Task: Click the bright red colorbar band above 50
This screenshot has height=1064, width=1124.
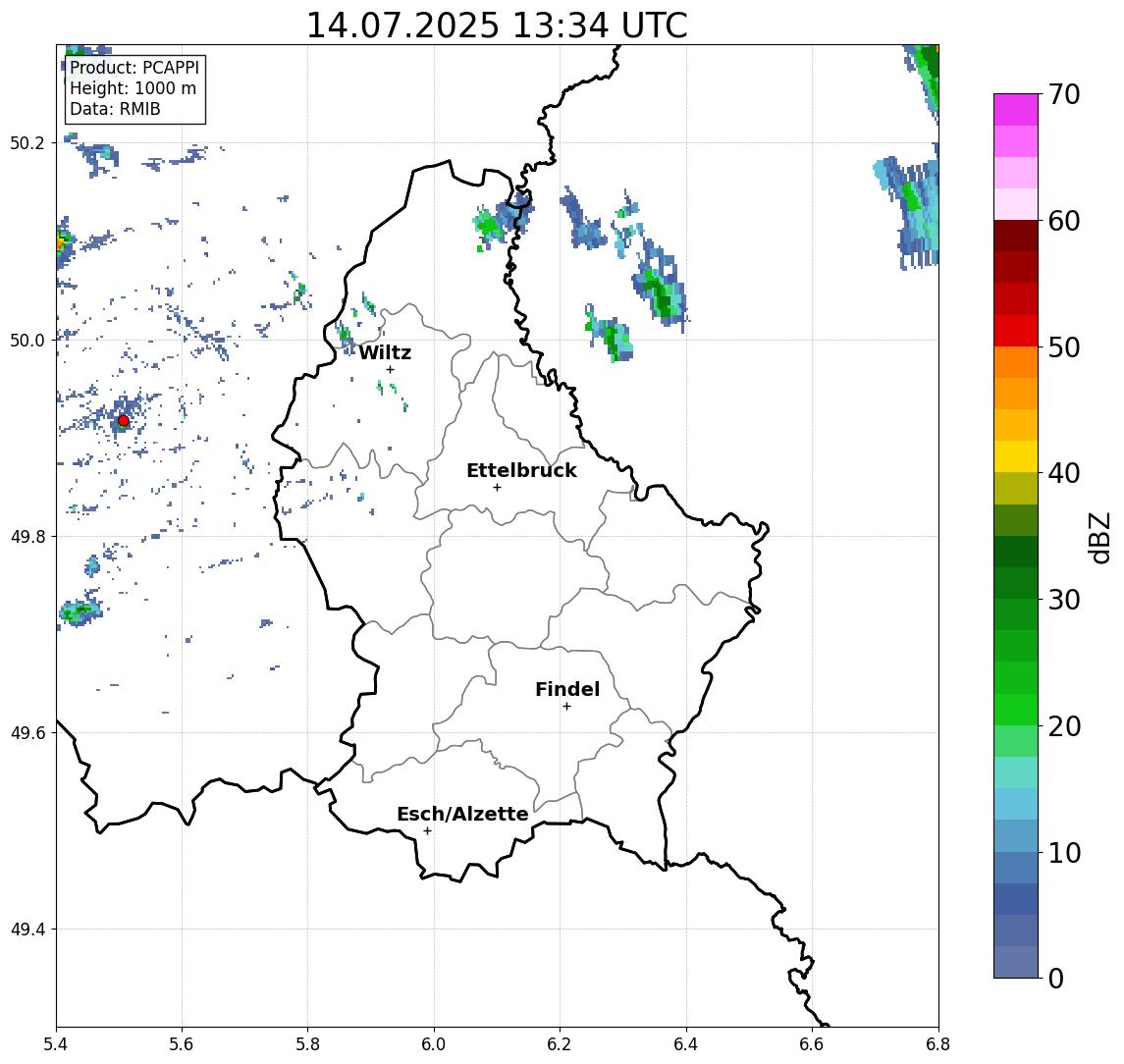Action: [1016, 331]
